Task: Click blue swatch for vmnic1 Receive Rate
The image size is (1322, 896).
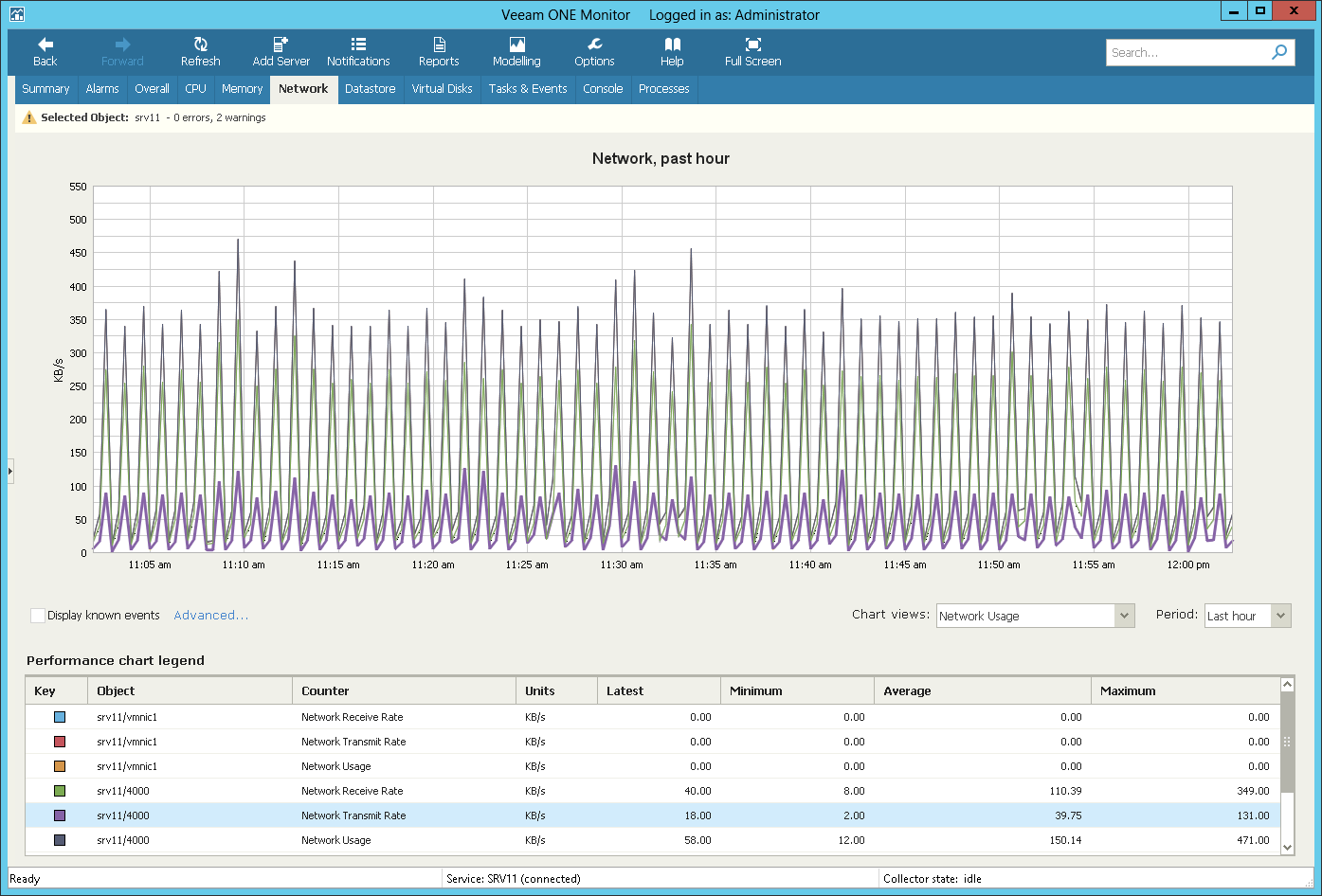Action: tap(60, 717)
